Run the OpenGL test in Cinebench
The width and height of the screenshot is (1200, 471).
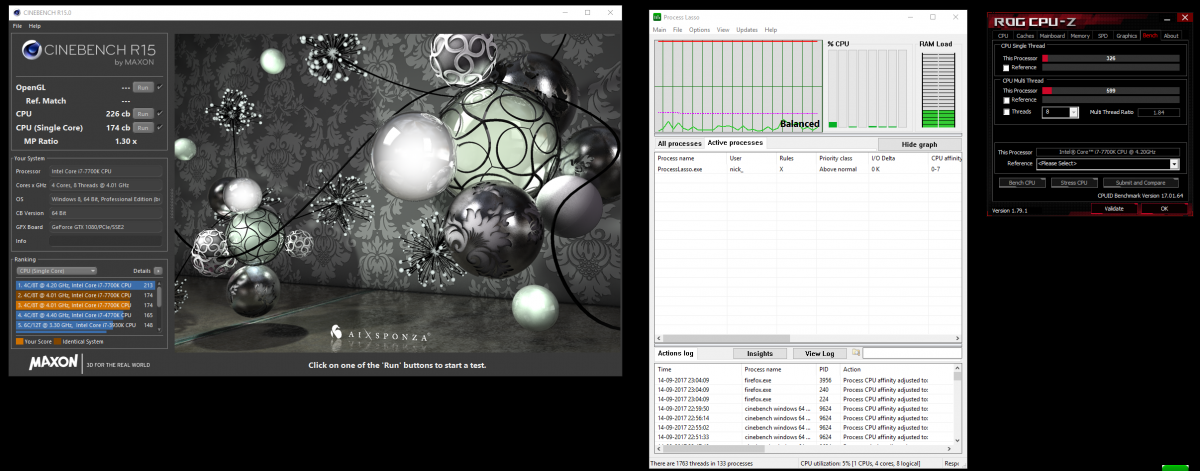coord(143,88)
